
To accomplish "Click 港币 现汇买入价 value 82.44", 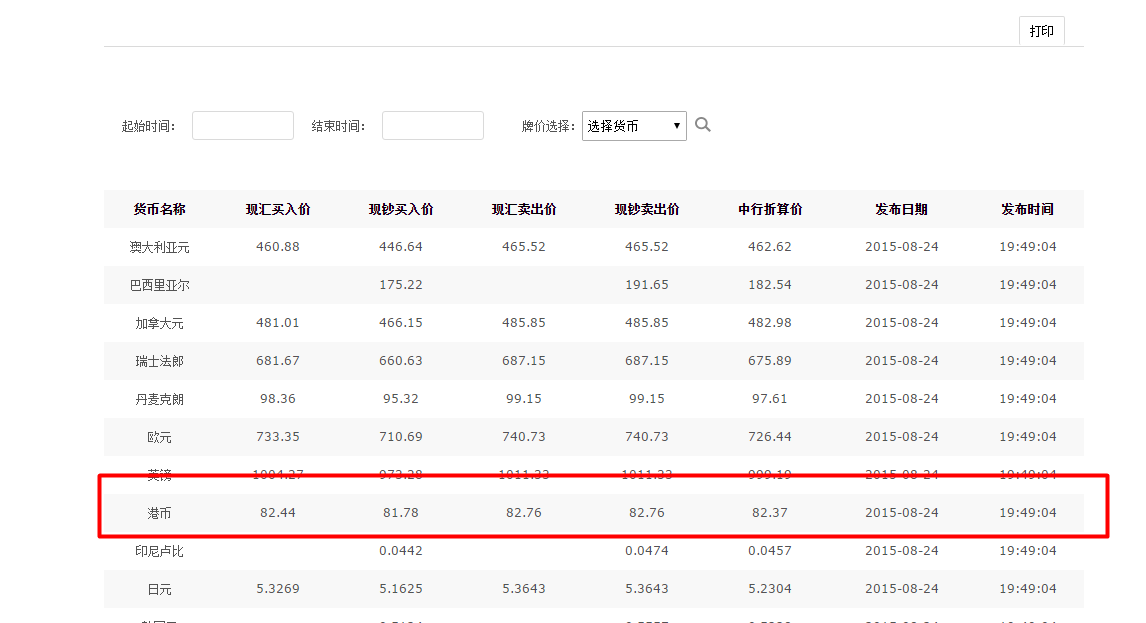I will [278, 513].
